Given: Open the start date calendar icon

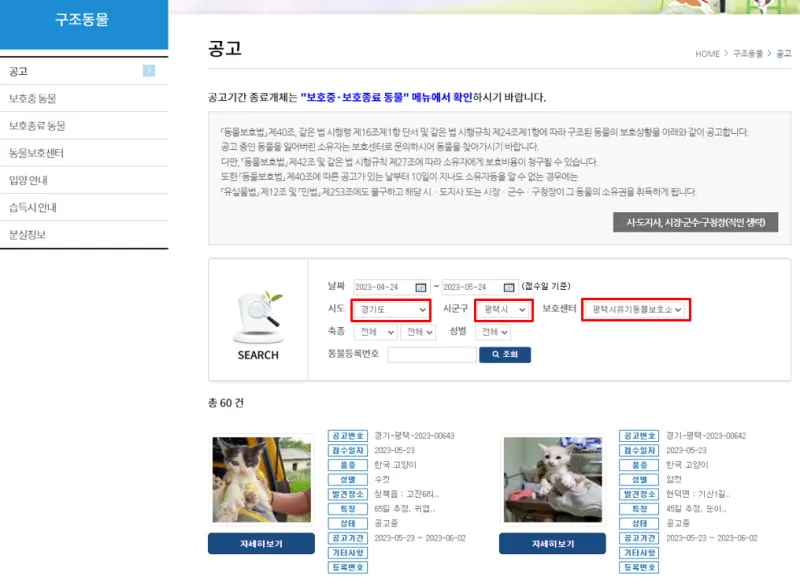Looking at the screenshot, I should tap(420, 287).
